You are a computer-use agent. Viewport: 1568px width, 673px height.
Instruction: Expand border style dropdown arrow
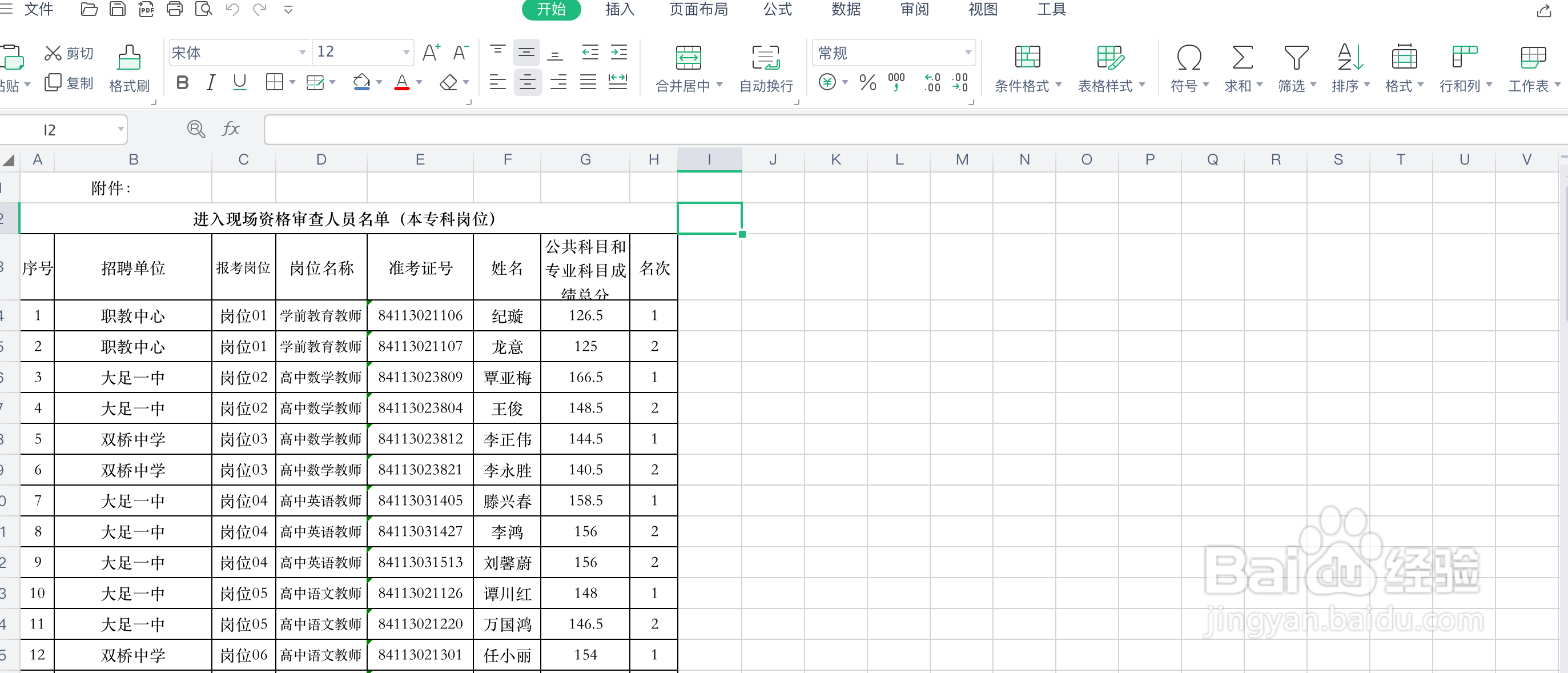292,82
